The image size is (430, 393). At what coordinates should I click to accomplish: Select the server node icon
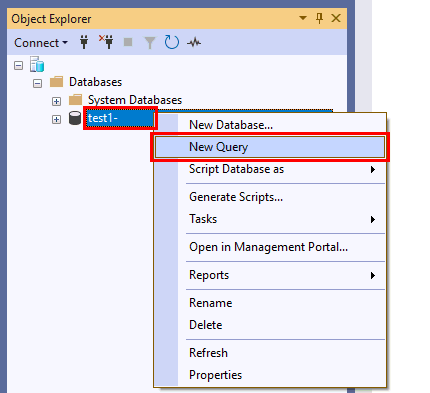coord(37,64)
